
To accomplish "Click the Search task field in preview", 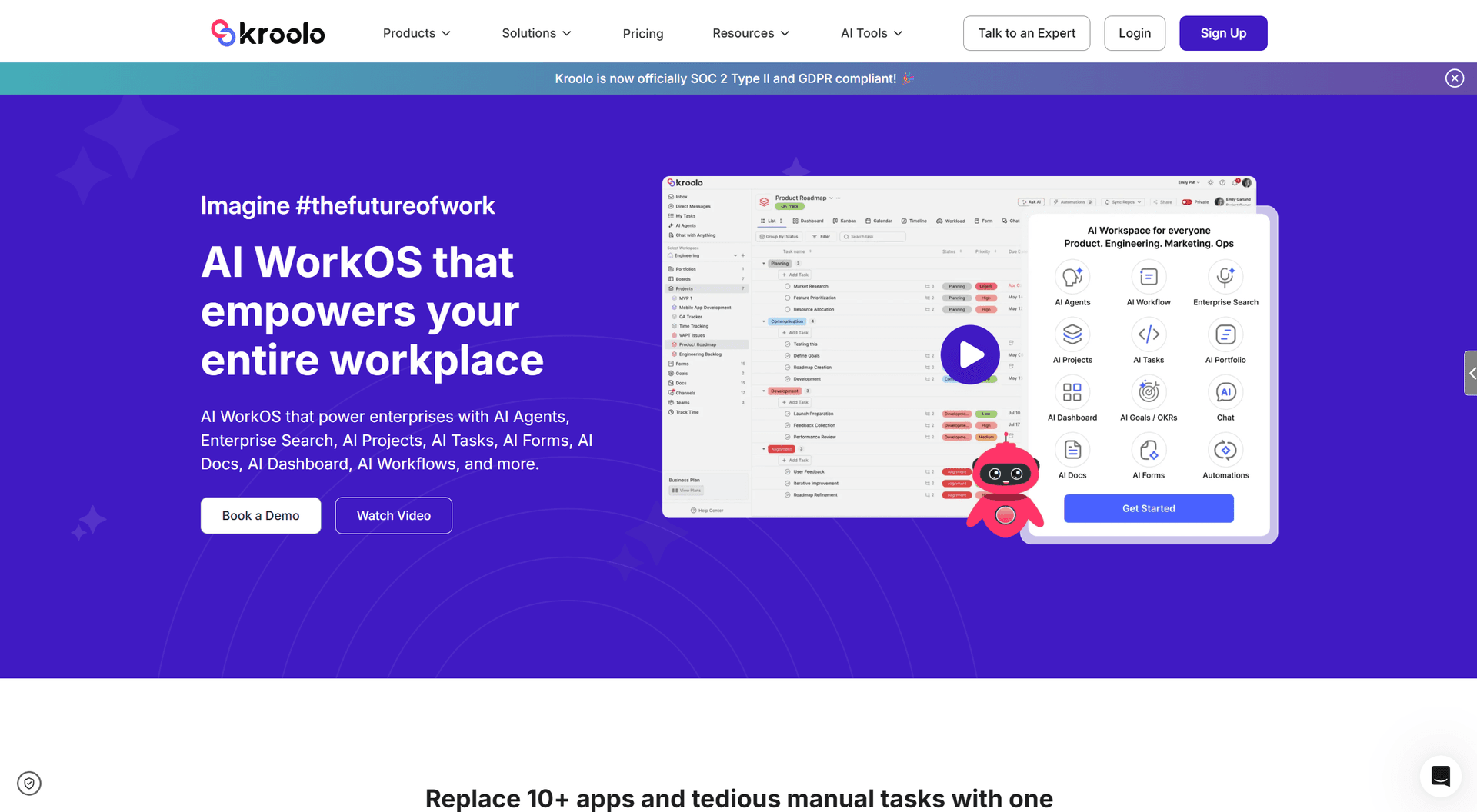I will (872, 237).
